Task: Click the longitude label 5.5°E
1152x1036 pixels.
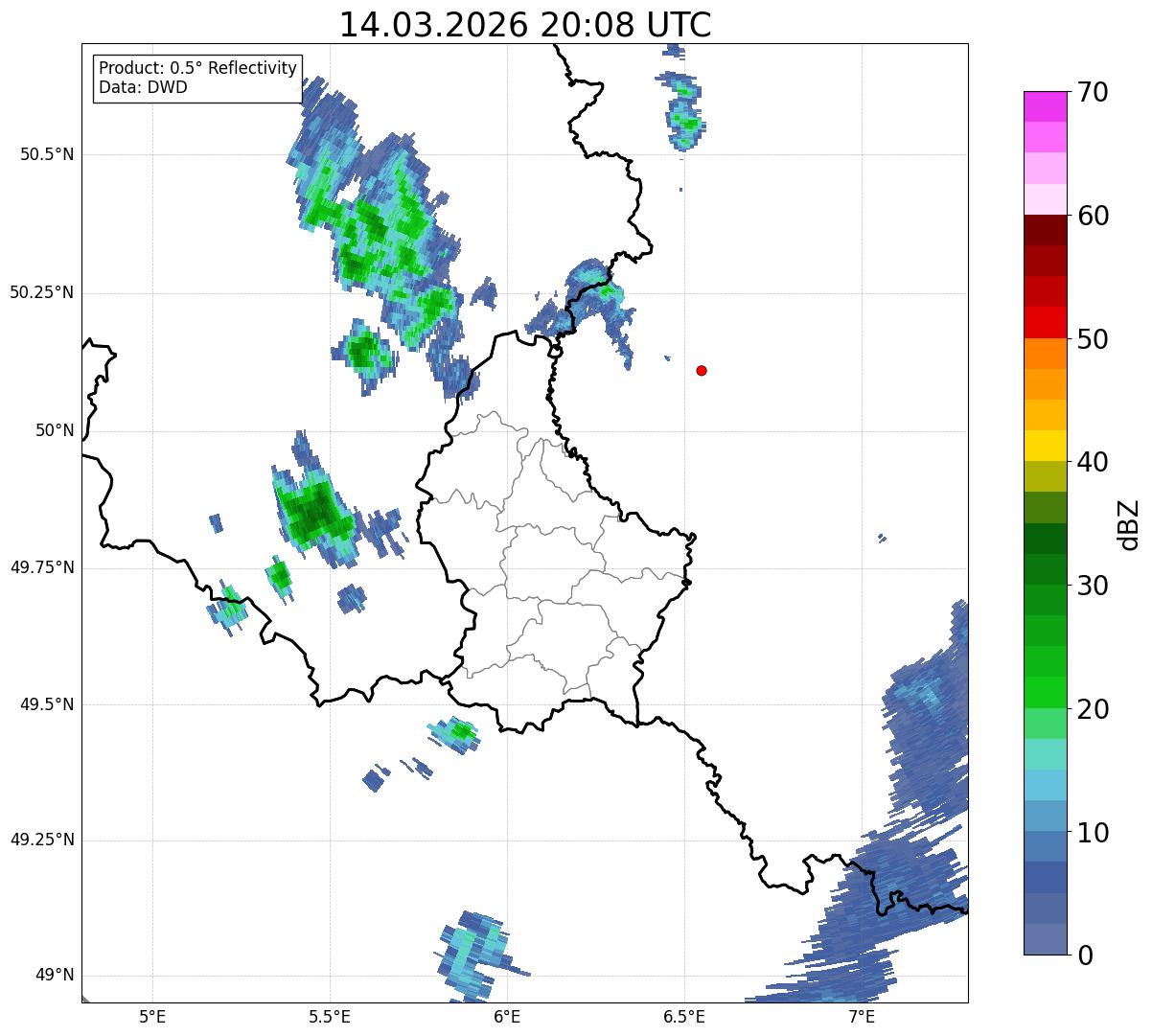Action: tap(330, 1016)
